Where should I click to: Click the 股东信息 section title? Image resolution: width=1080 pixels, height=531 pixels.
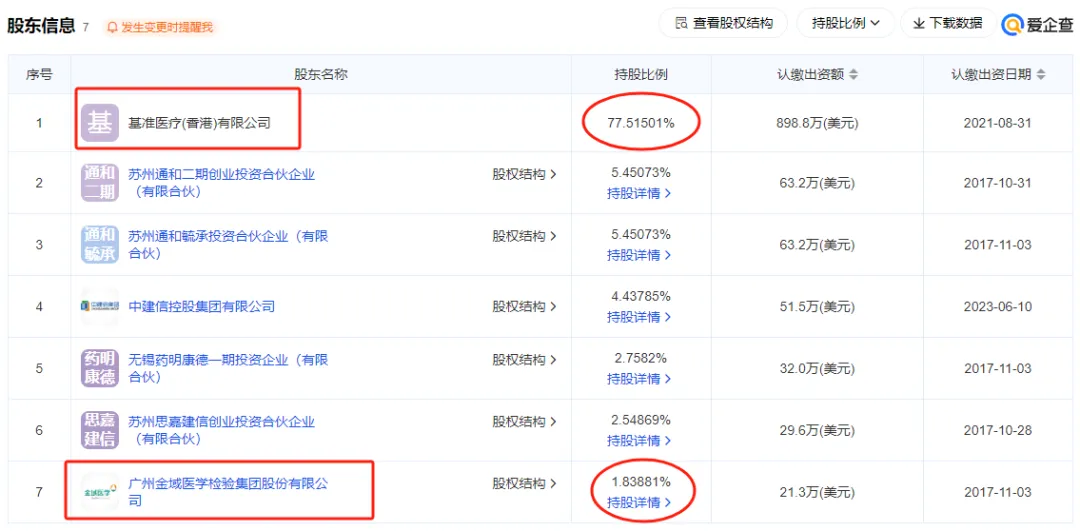(x=41, y=25)
